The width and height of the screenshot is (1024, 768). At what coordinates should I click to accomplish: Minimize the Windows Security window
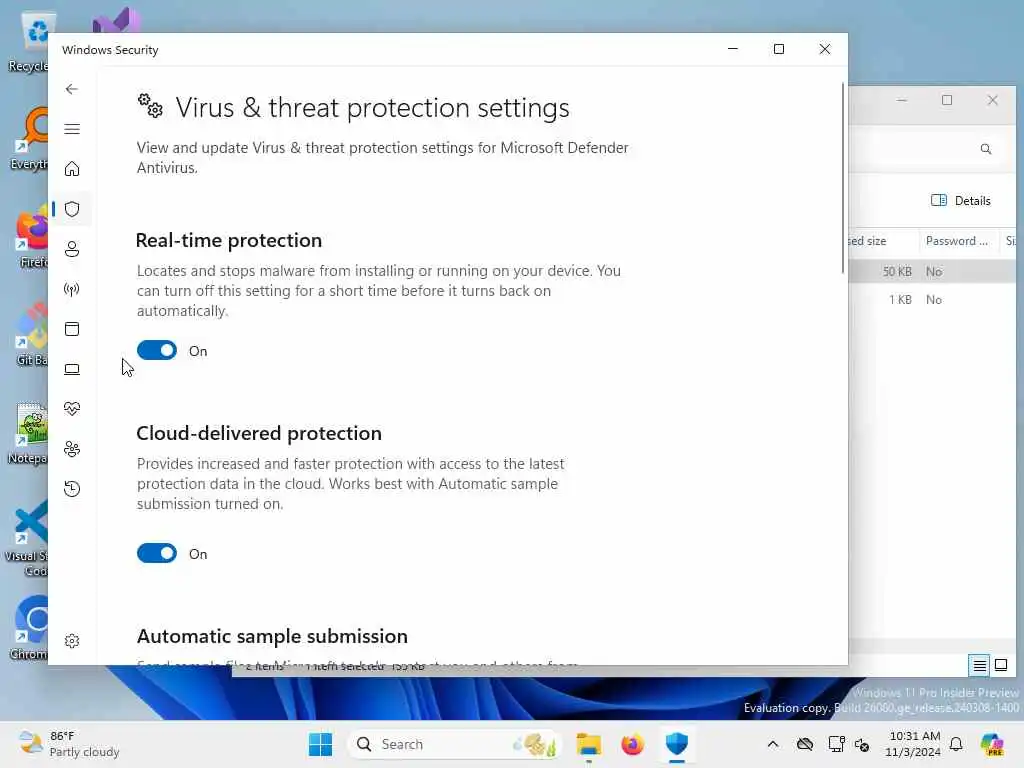(733, 50)
